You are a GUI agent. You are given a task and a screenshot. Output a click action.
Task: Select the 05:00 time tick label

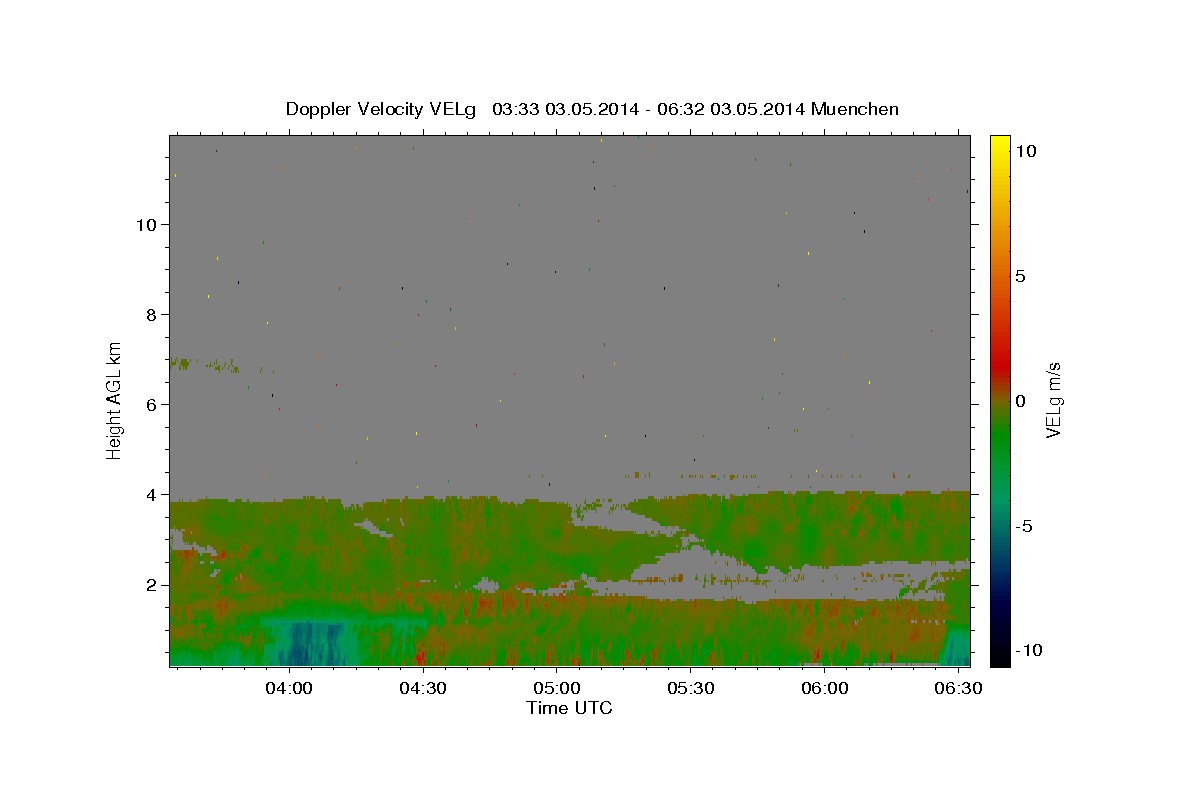coord(557,688)
